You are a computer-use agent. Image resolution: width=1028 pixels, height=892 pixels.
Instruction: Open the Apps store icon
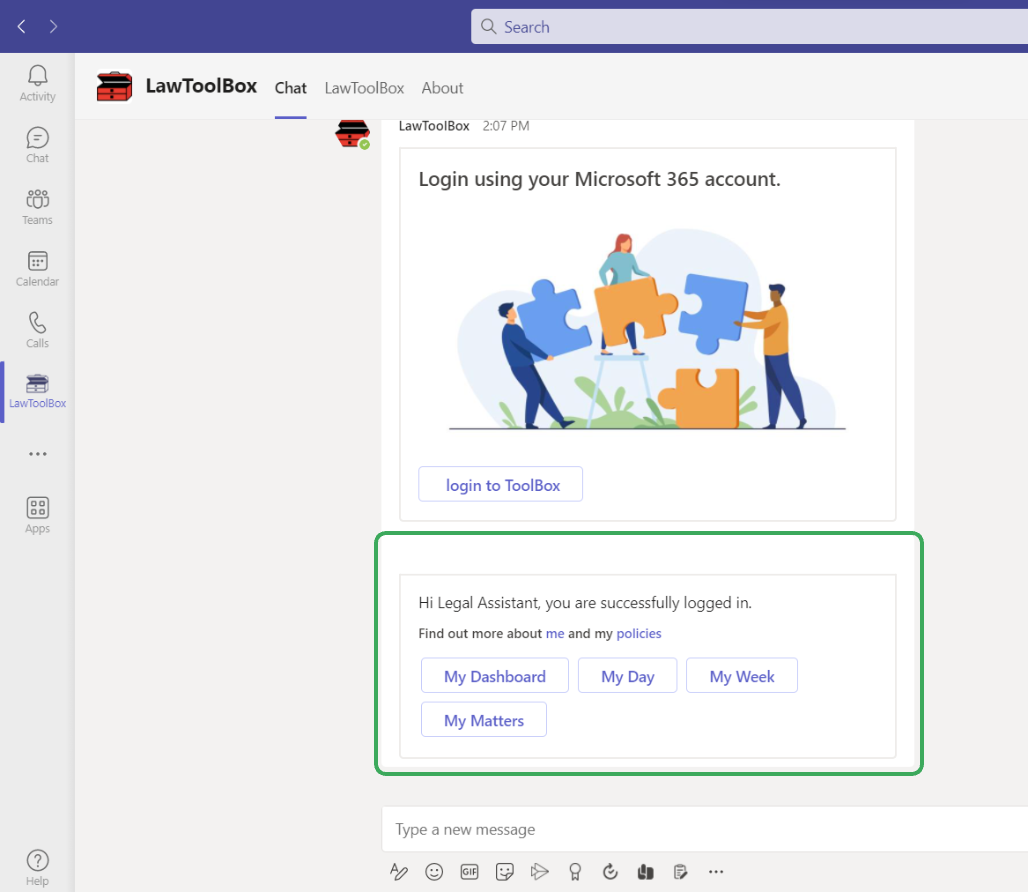click(37, 515)
